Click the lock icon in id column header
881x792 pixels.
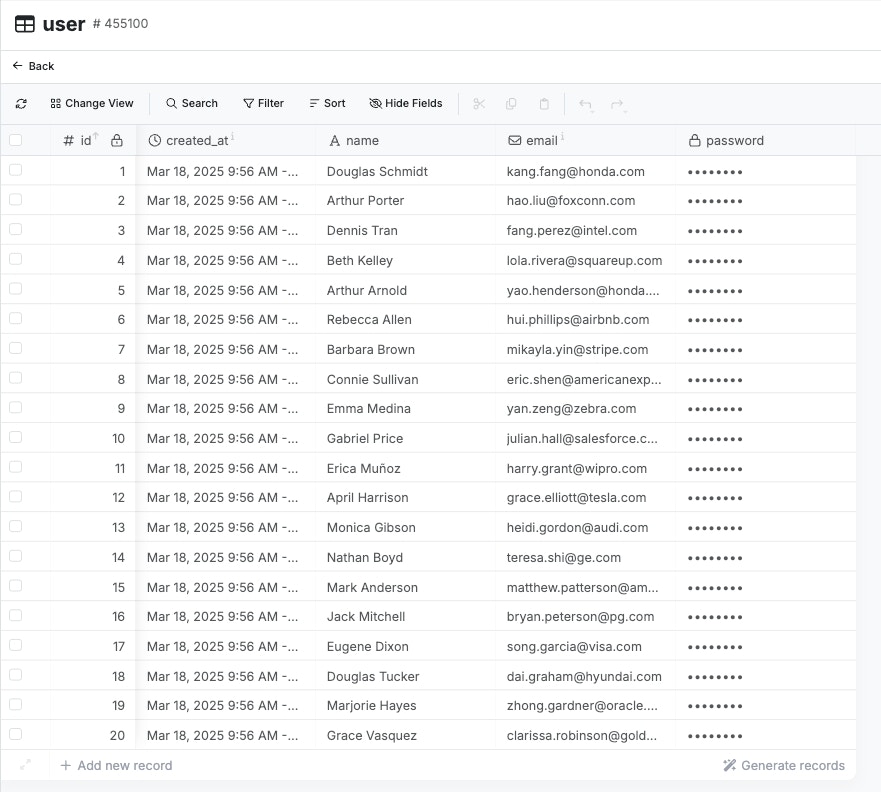116,140
